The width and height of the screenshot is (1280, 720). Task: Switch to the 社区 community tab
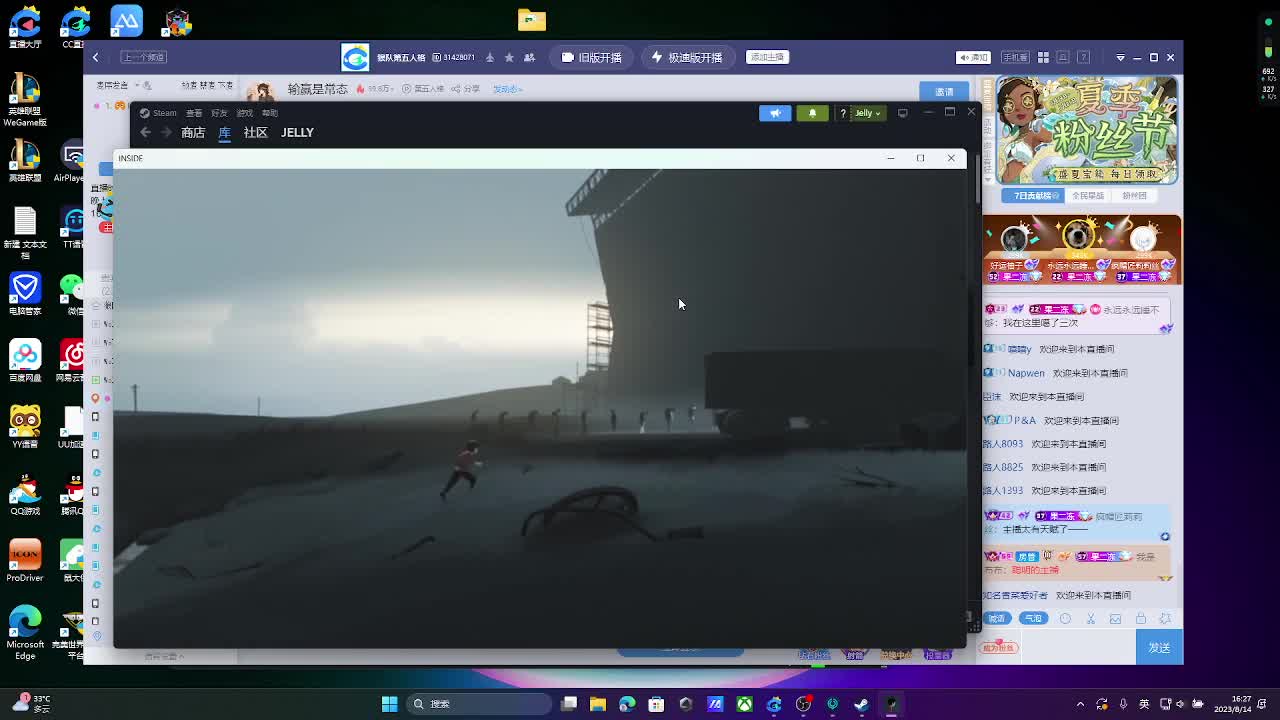(255, 132)
